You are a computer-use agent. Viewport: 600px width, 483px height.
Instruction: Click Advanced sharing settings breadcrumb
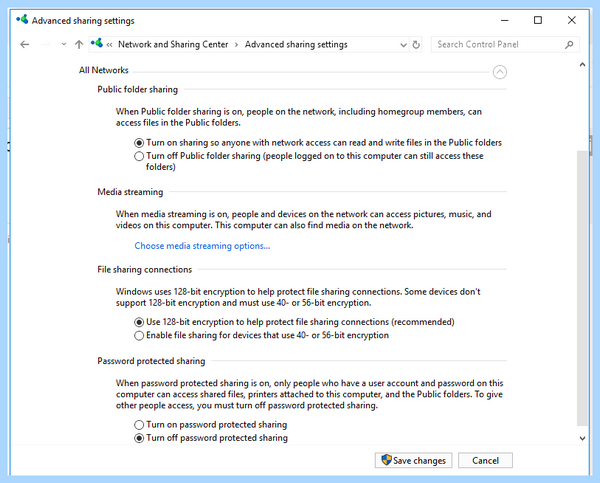coord(296,45)
